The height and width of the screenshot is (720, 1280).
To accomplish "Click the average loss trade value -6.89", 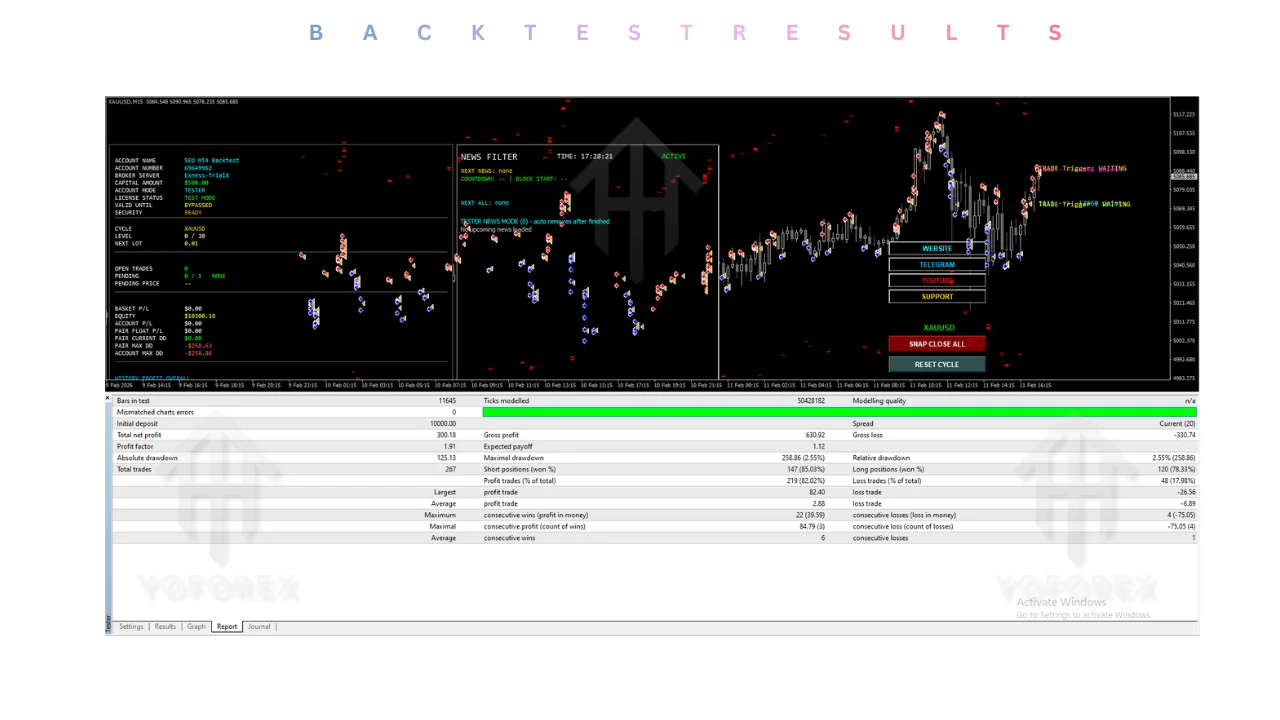I will [1188, 504].
